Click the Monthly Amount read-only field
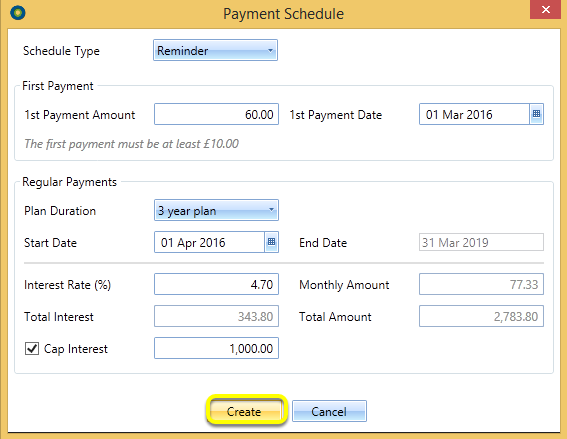 tap(481, 284)
